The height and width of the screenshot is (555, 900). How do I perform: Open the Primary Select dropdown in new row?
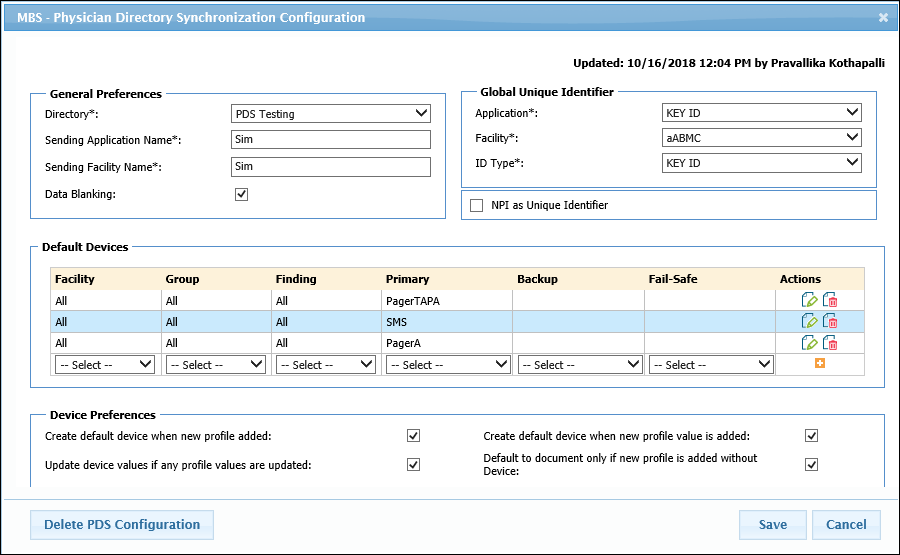pyautogui.click(x=448, y=364)
